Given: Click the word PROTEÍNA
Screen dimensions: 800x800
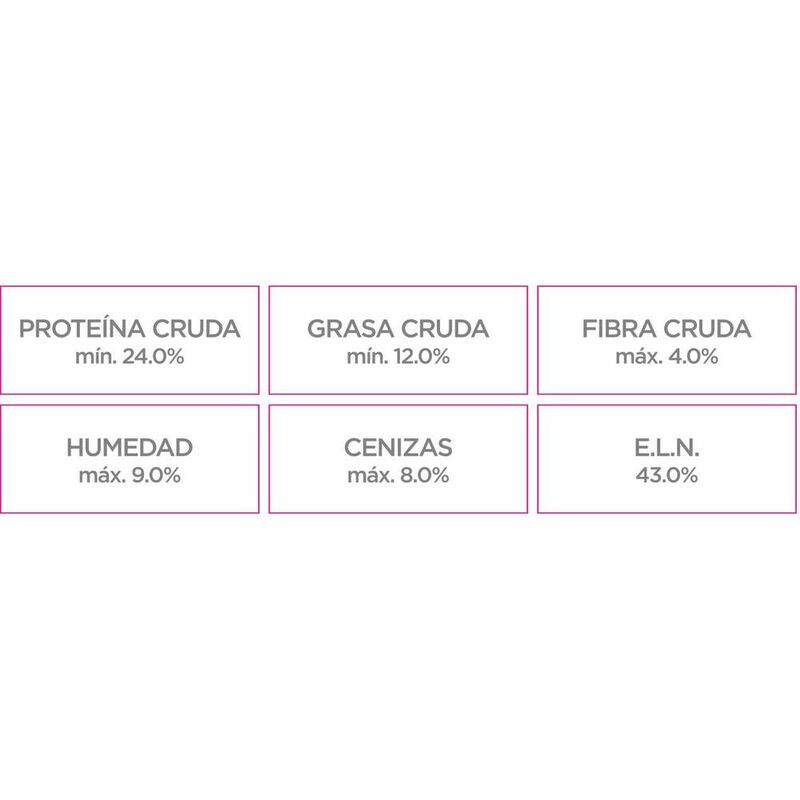Looking at the screenshot, I should click(x=84, y=329).
